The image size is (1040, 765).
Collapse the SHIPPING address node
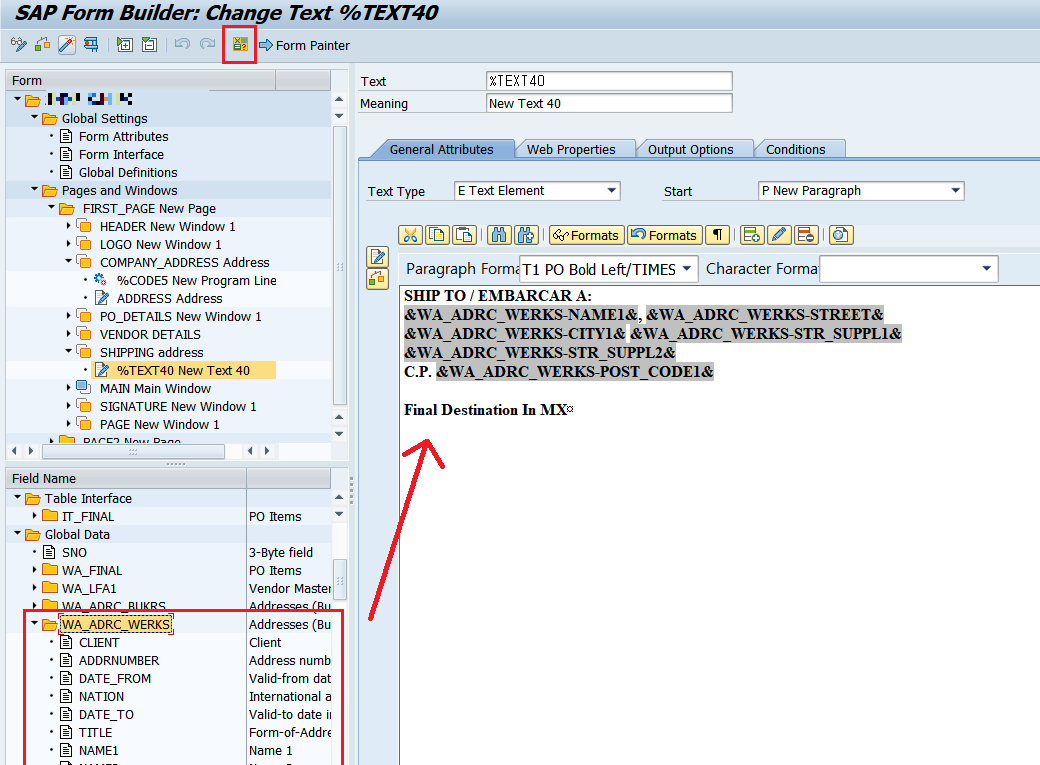[x=68, y=350]
